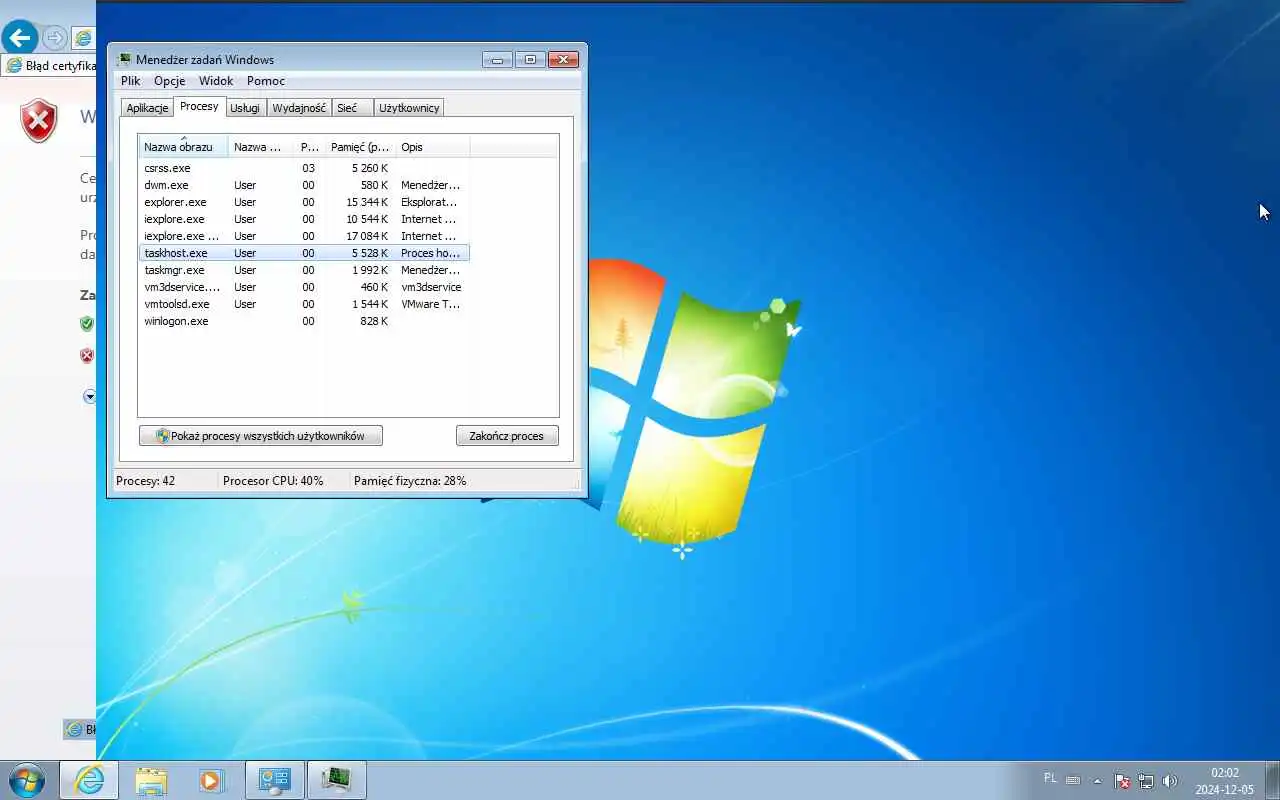Click the Control Panel taskbar icon

(x=275, y=780)
